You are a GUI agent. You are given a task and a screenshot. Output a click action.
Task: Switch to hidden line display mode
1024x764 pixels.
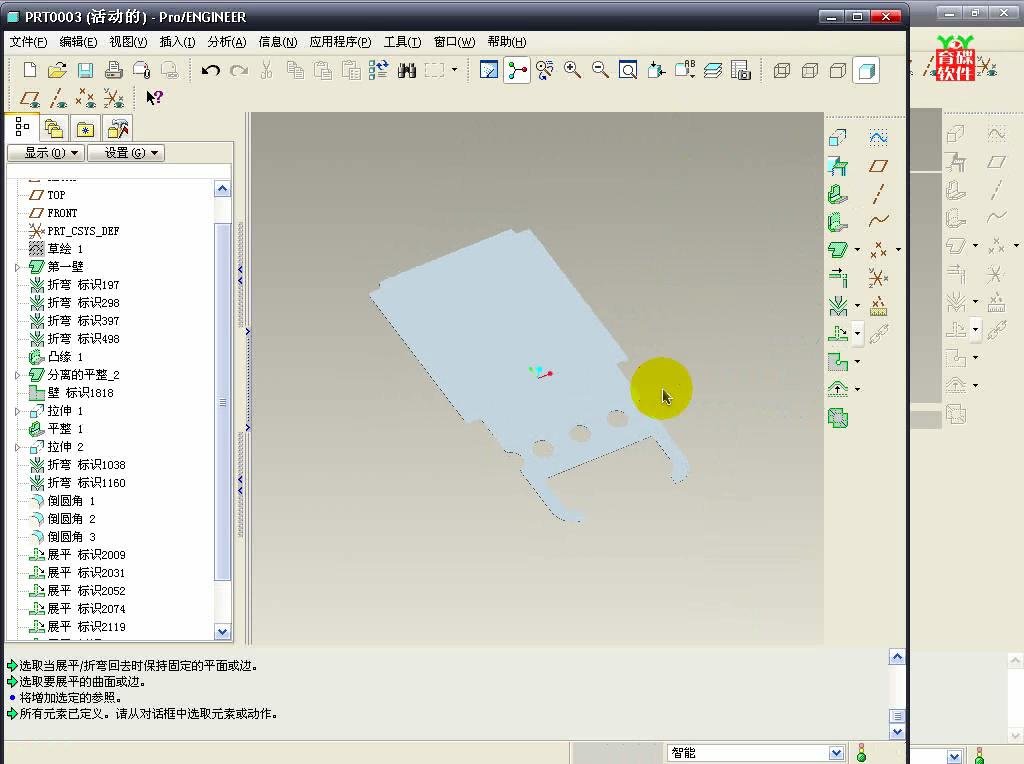pos(810,70)
